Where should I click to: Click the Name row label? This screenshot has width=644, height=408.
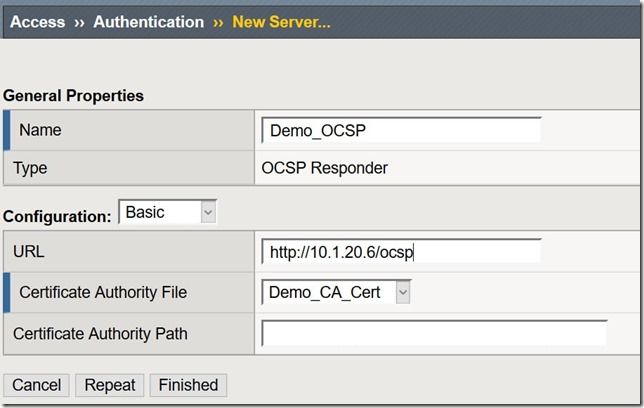click(x=39, y=130)
